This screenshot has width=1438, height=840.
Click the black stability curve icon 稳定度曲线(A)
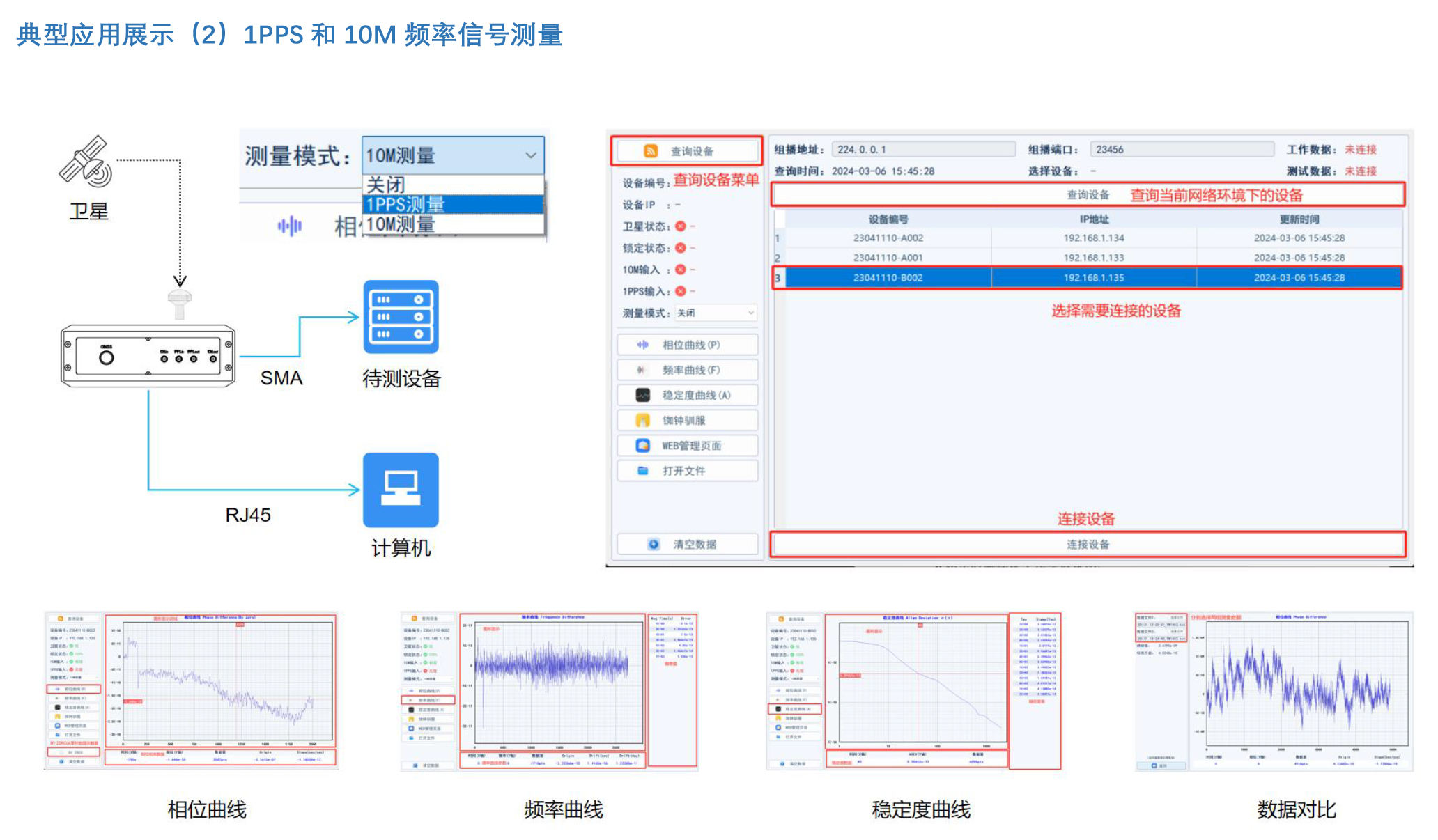[x=642, y=395]
